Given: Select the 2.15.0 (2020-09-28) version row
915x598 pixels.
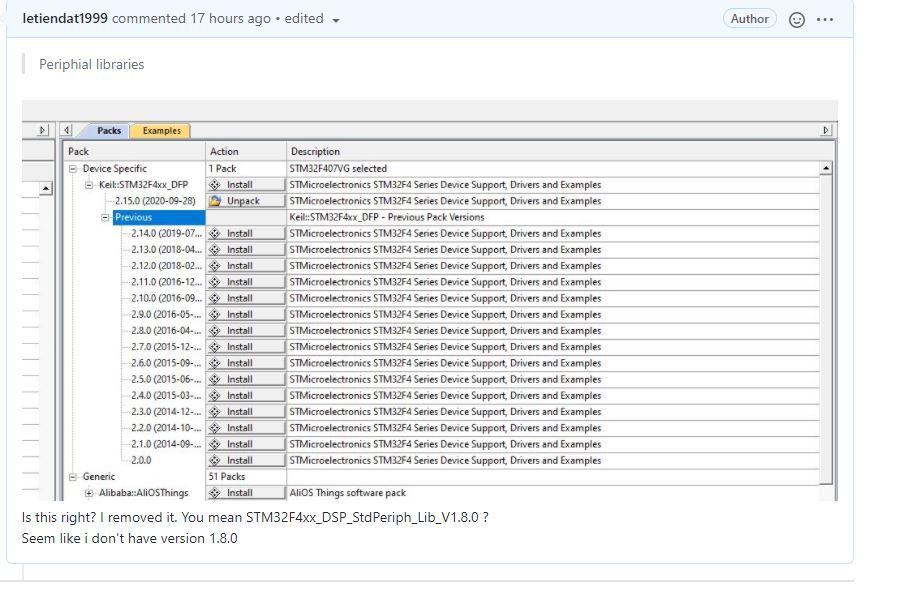Looking at the screenshot, I should (x=155, y=201).
